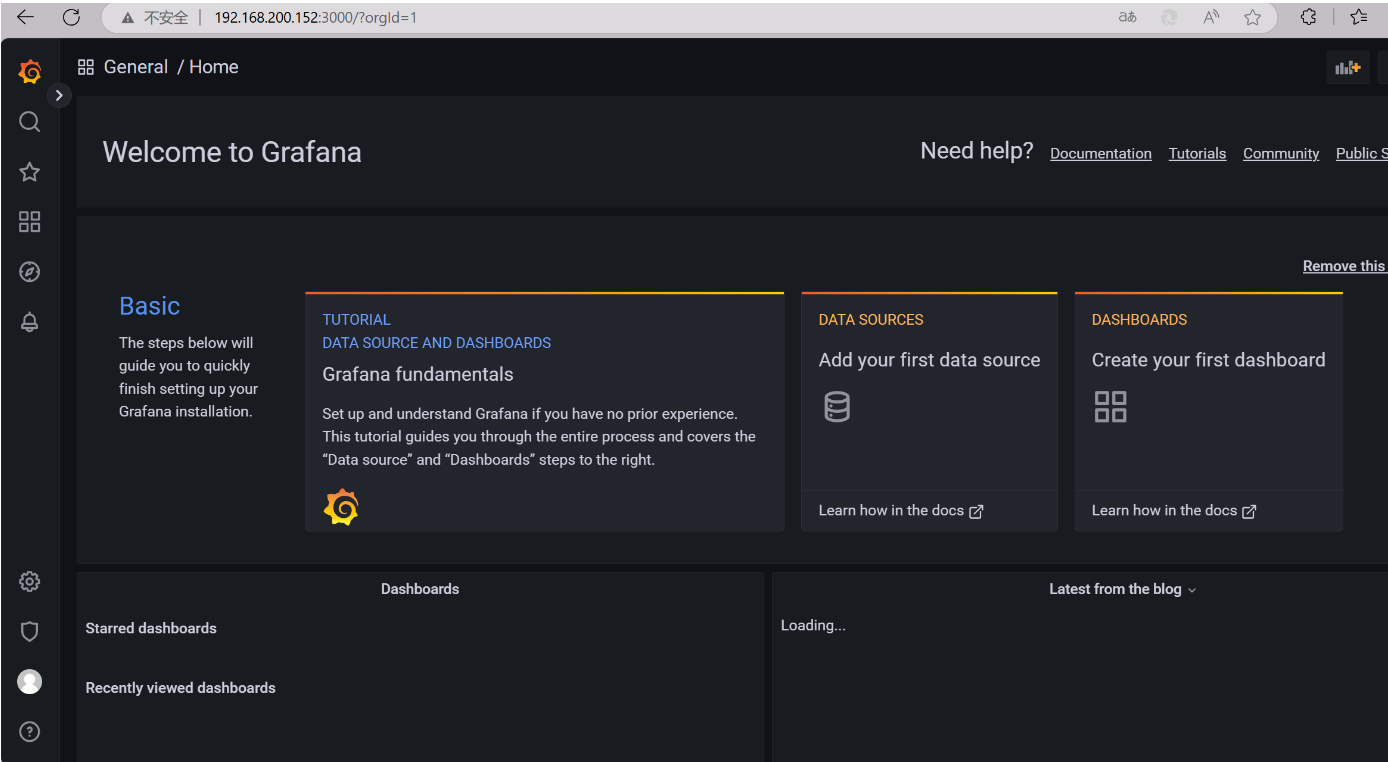
Task: Click the TUTORIAL label text
Action: tap(356, 320)
